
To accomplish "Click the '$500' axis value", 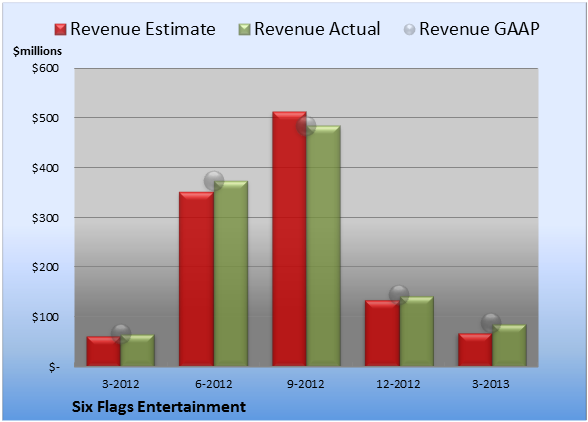I will coord(45,118).
